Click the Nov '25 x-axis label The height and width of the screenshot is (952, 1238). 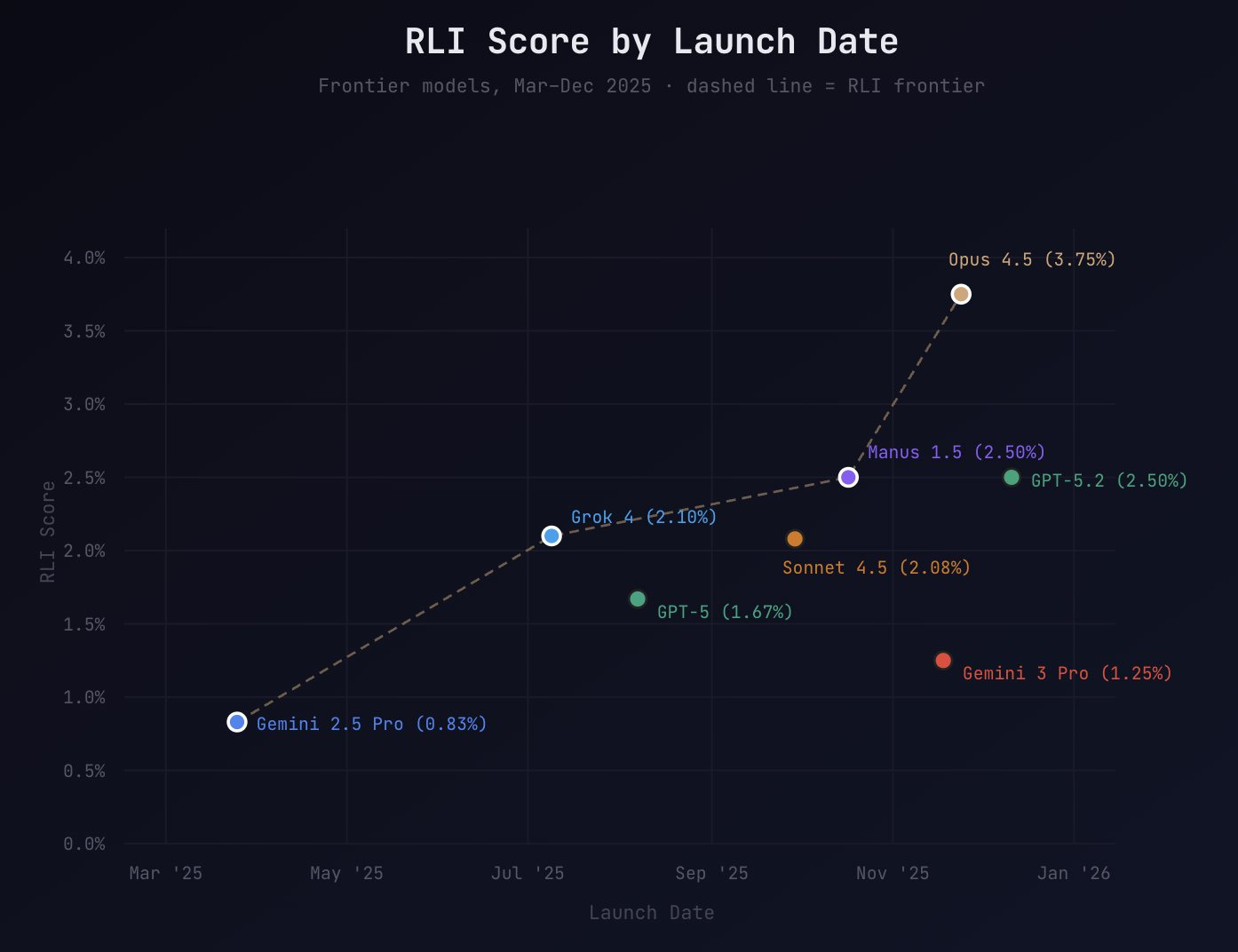893,873
